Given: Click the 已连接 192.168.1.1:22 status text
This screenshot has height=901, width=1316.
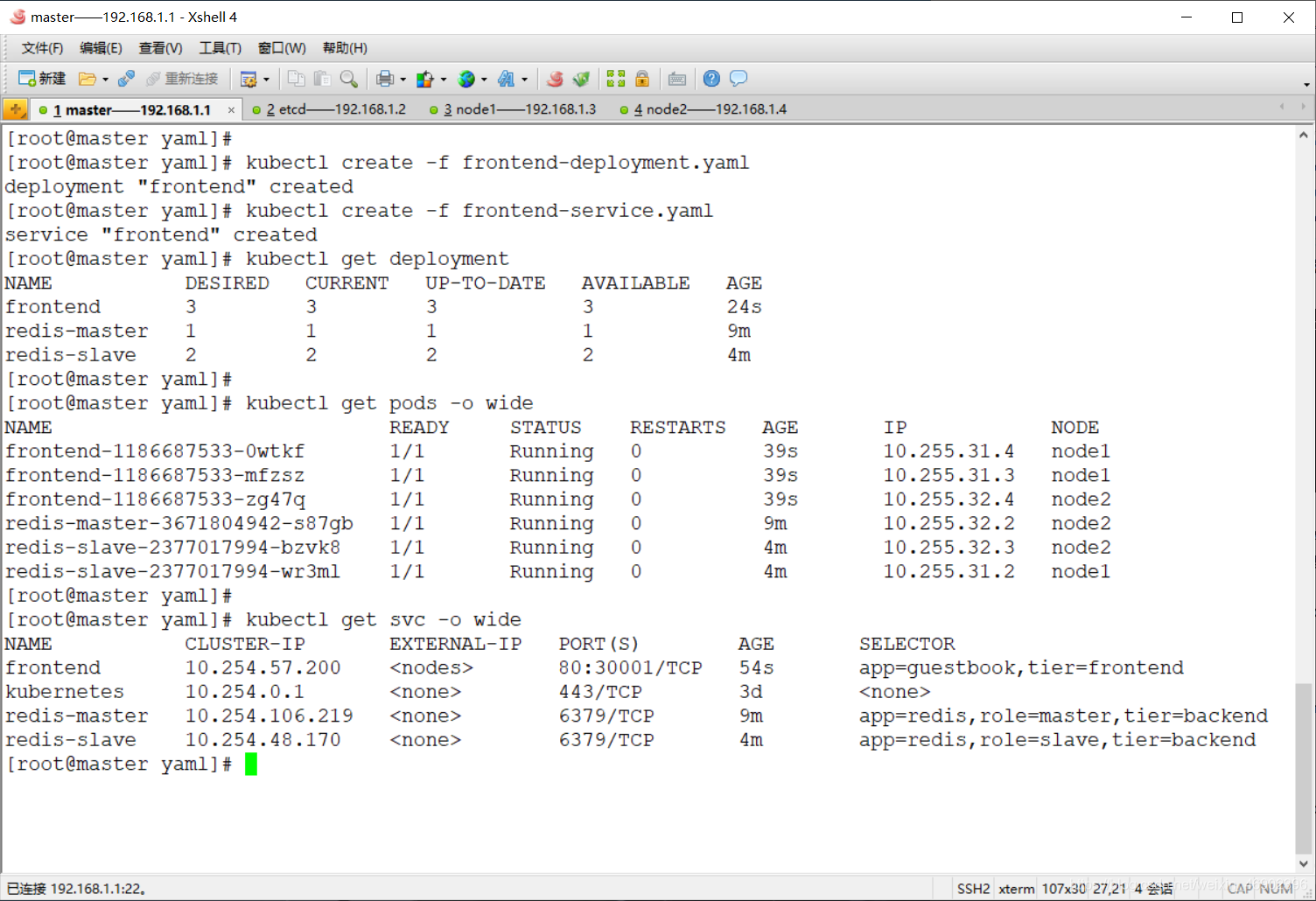Looking at the screenshot, I should 76,889.
